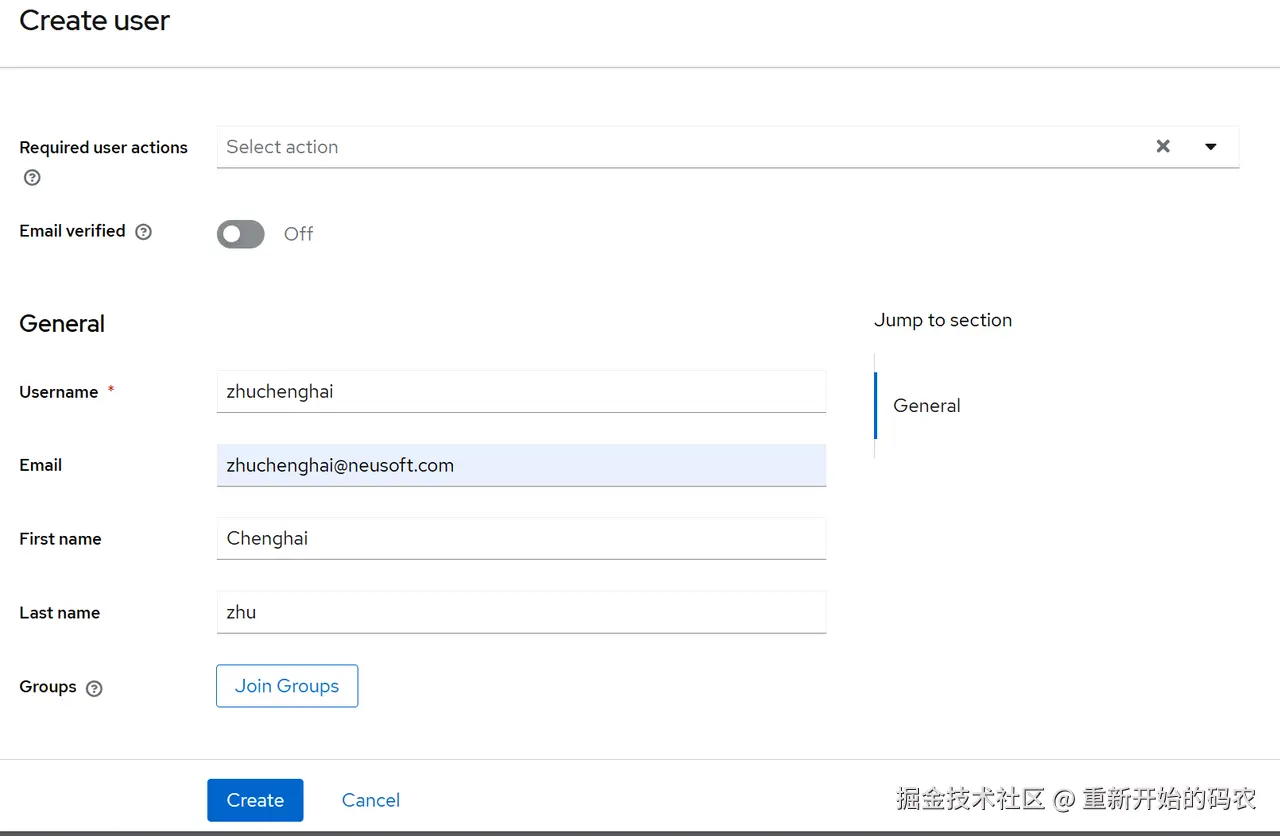The width and height of the screenshot is (1280, 836).
Task: Select the Email input field
Action: tap(521, 465)
